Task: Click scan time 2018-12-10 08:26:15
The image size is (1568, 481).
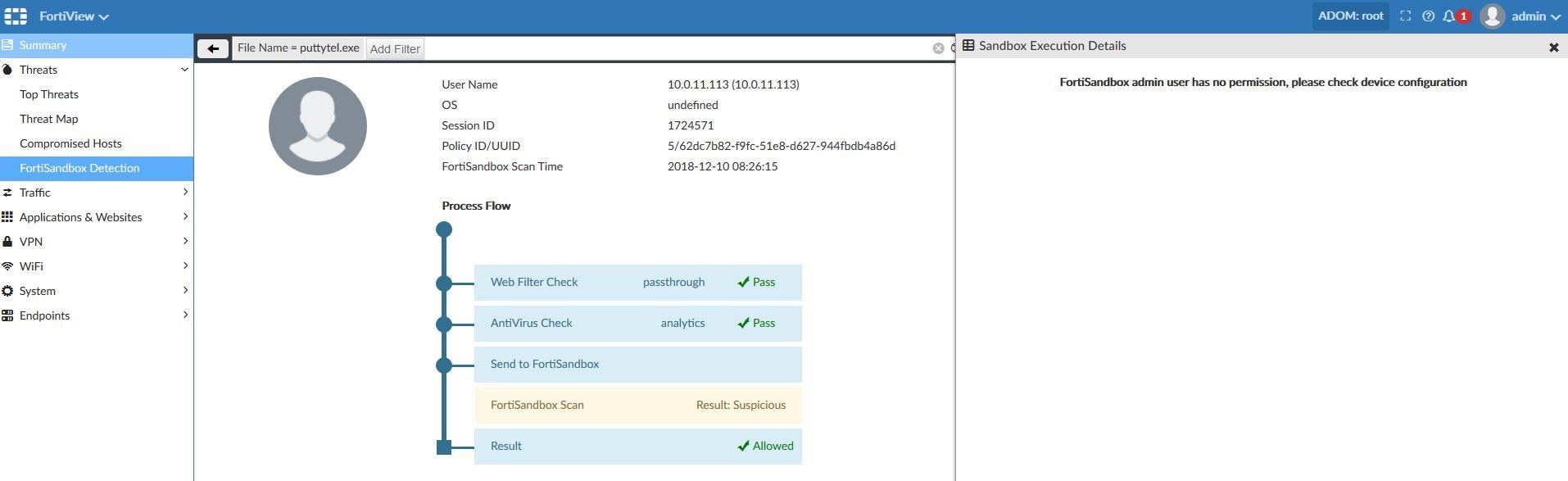Action: [x=723, y=166]
